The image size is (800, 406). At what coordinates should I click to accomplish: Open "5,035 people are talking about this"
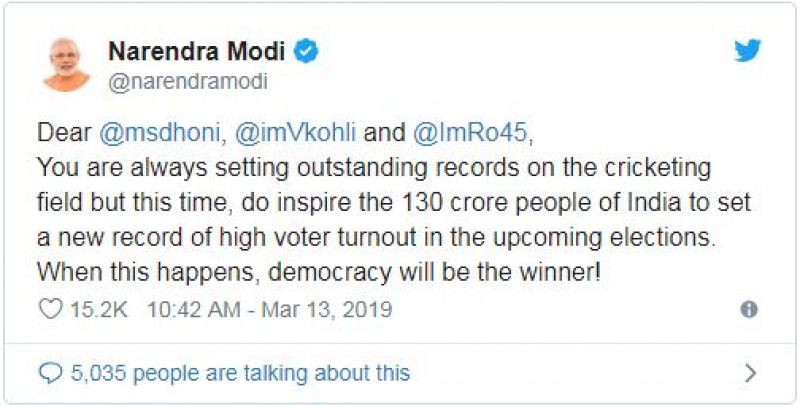click(240, 373)
